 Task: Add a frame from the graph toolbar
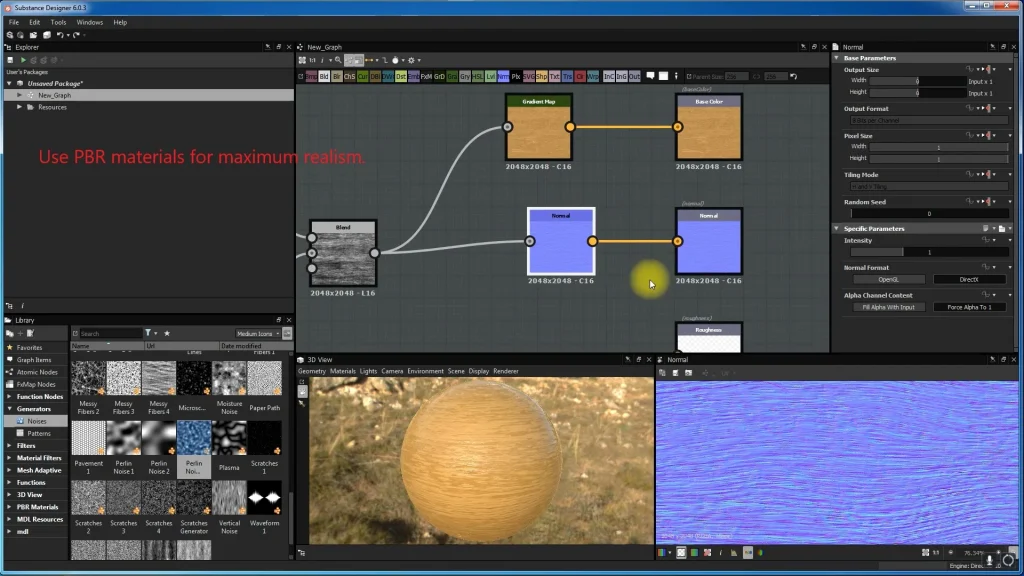point(663,76)
